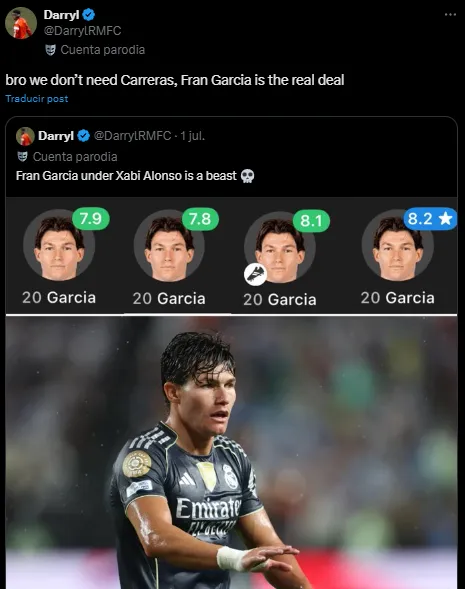Image resolution: width=465 pixels, height=589 pixels.
Task: Click the boot icon on third Garcia
Action: point(255,274)
